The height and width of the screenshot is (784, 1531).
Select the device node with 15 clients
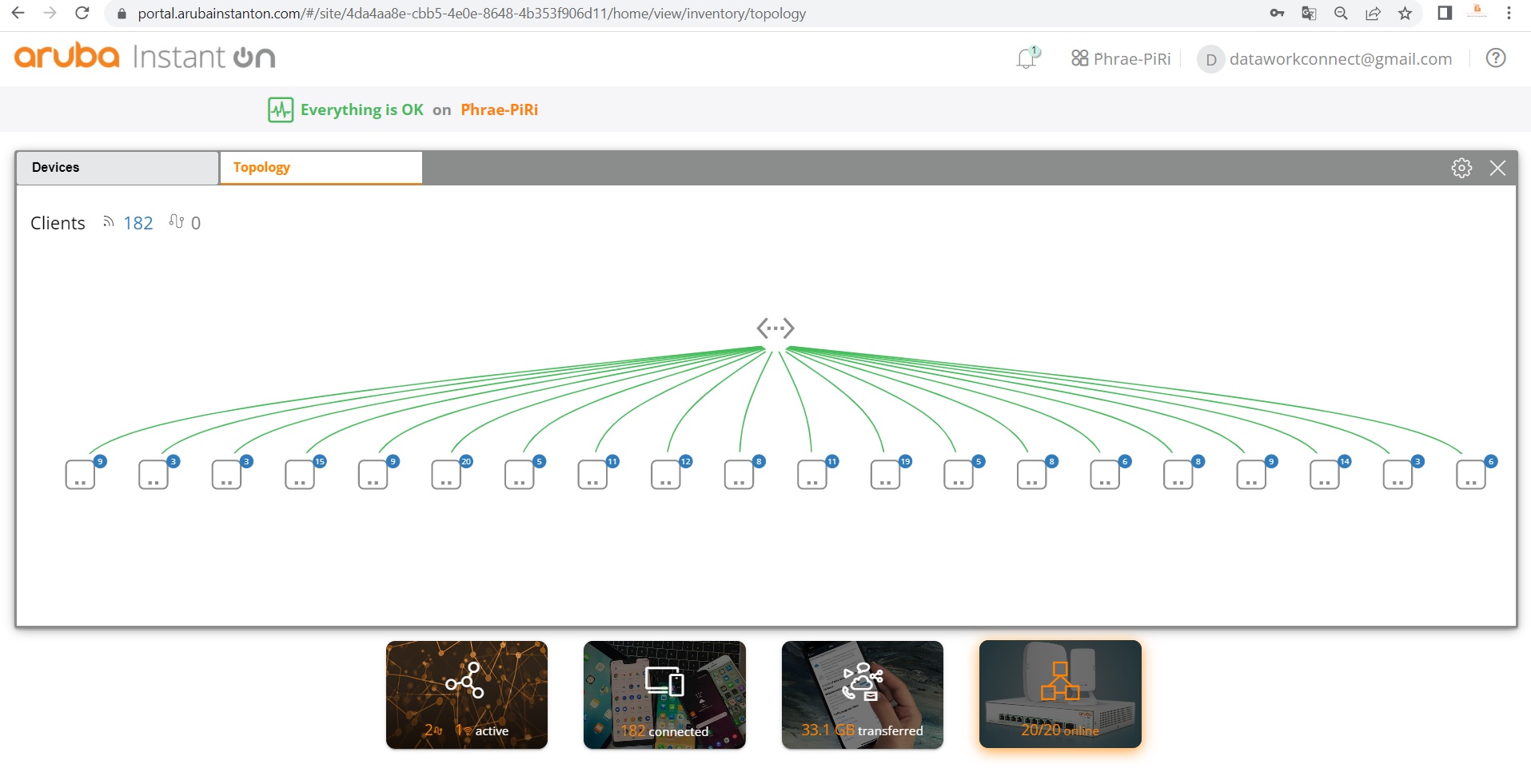[300, 475]
